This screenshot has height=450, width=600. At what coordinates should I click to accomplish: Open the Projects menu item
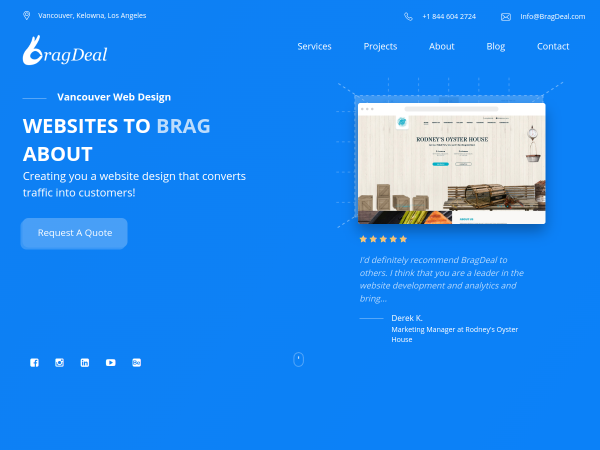tap(380, 46)
